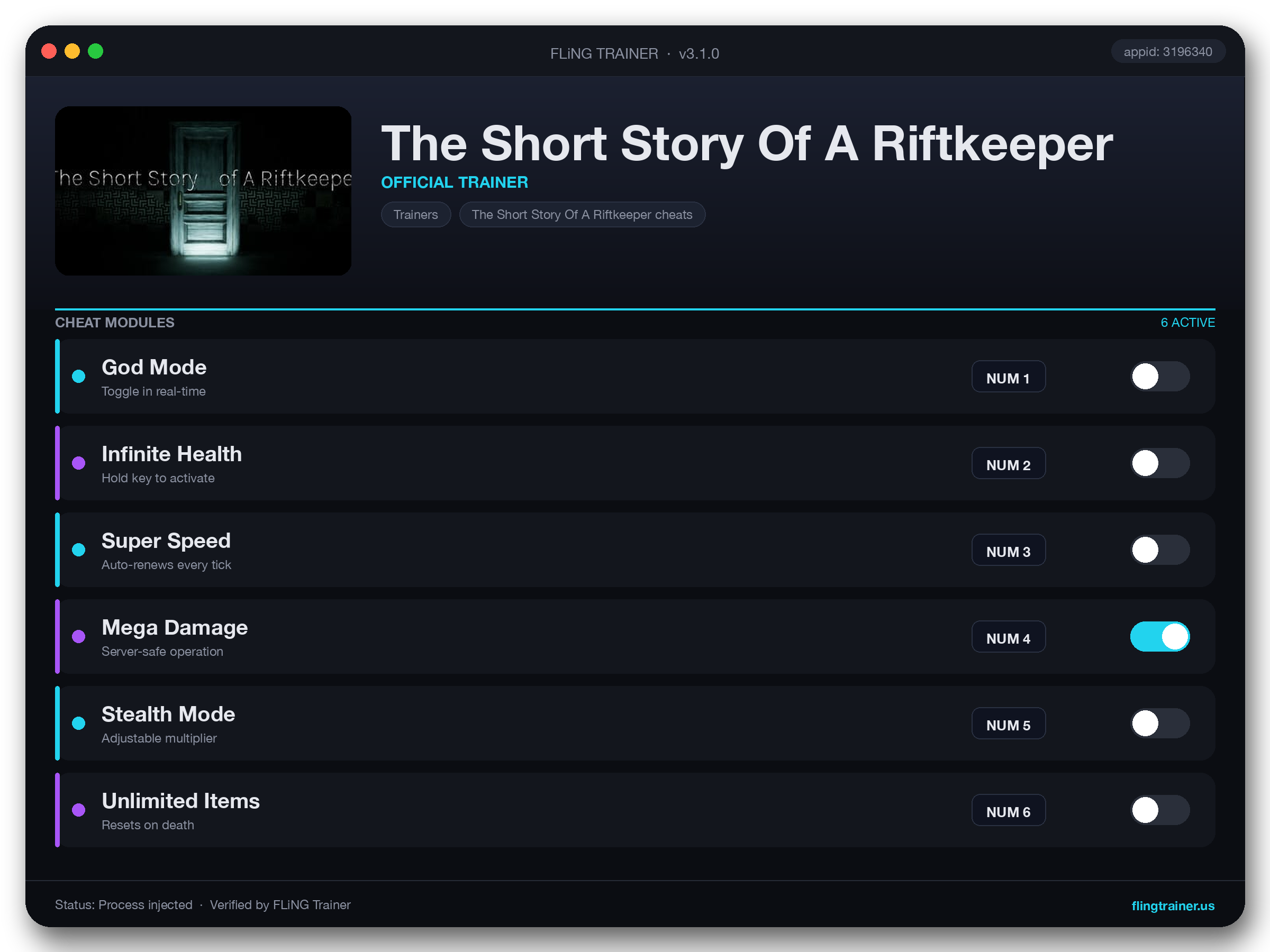Enable Unlimited Items toggle switch

1160,810
